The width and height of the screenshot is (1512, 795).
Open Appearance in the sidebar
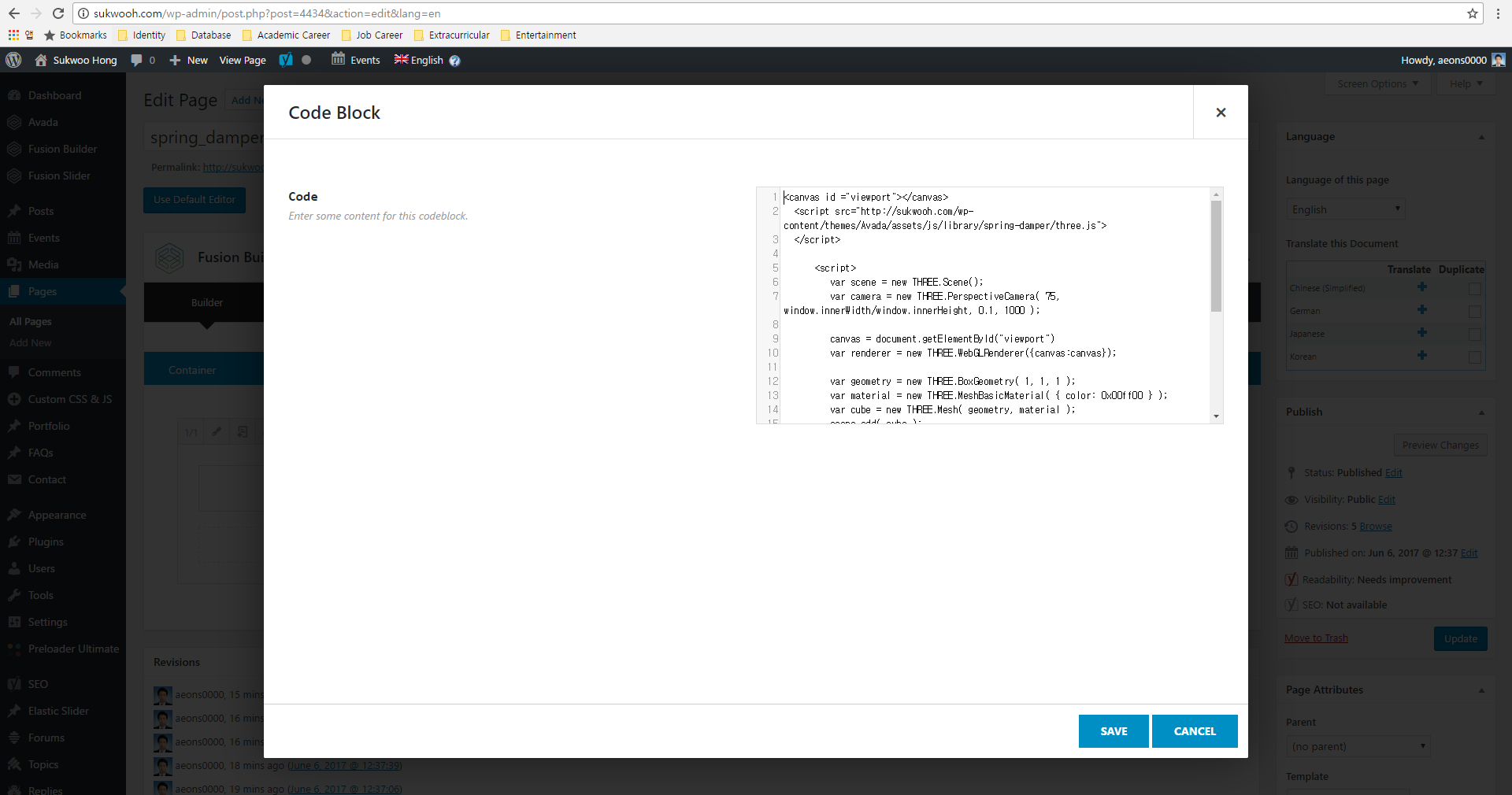point(57,515)
